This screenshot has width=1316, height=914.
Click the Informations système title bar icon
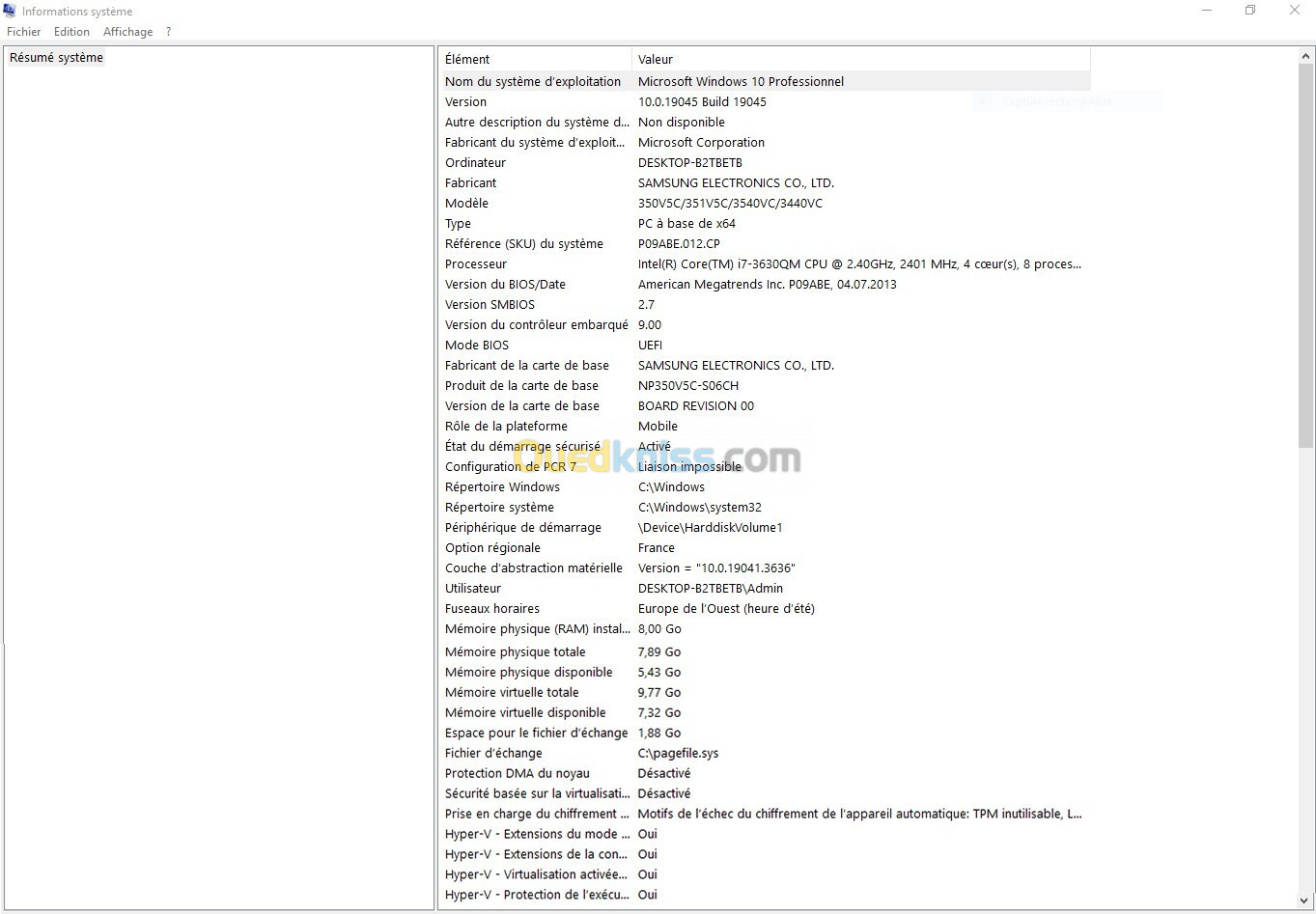click(x=10, y=11)
